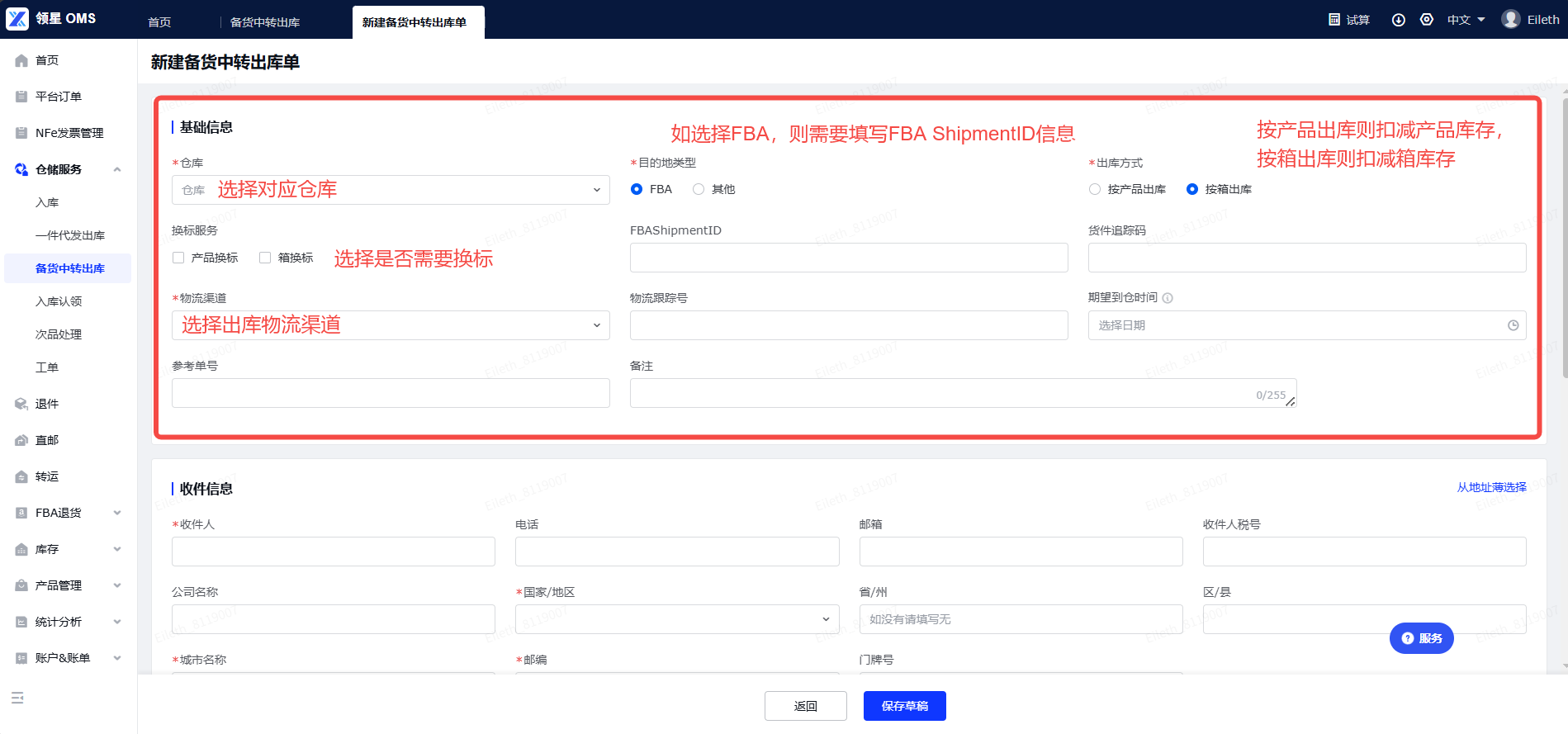Click the 期望到仓时间 date picker field
This screenshot has width=1568, height=734.
(x=1307, y=325)
